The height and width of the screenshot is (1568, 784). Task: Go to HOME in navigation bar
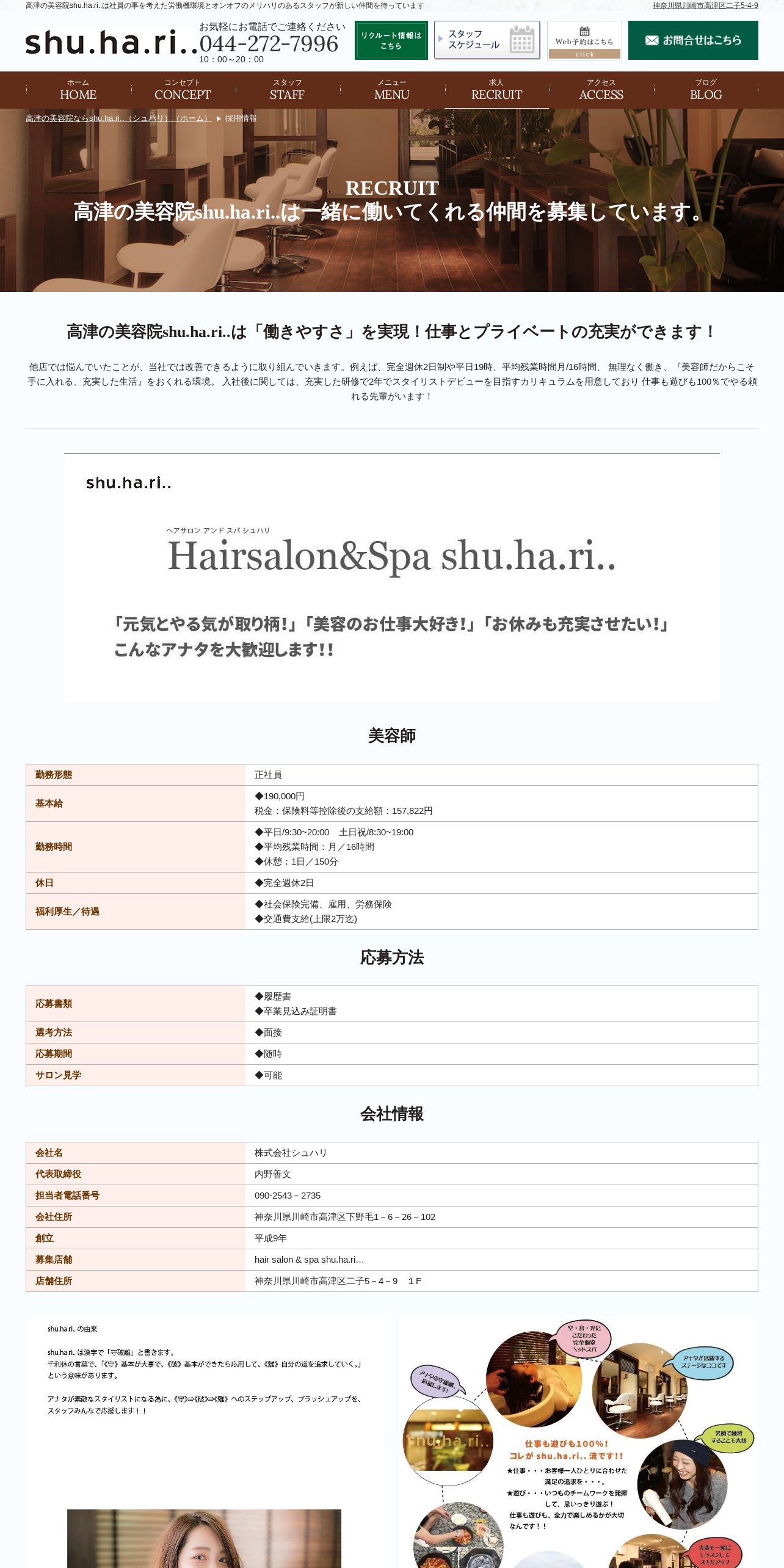tap(78, 90)
